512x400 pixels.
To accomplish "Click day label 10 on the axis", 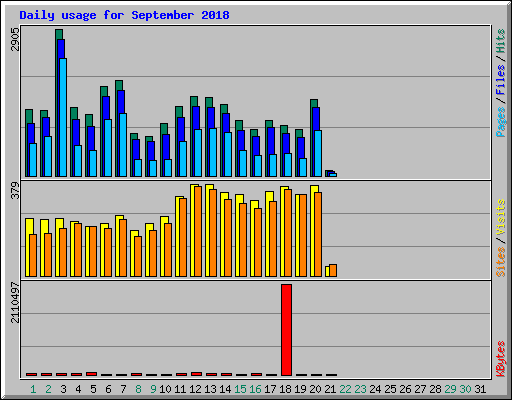I will pos(165,389).
